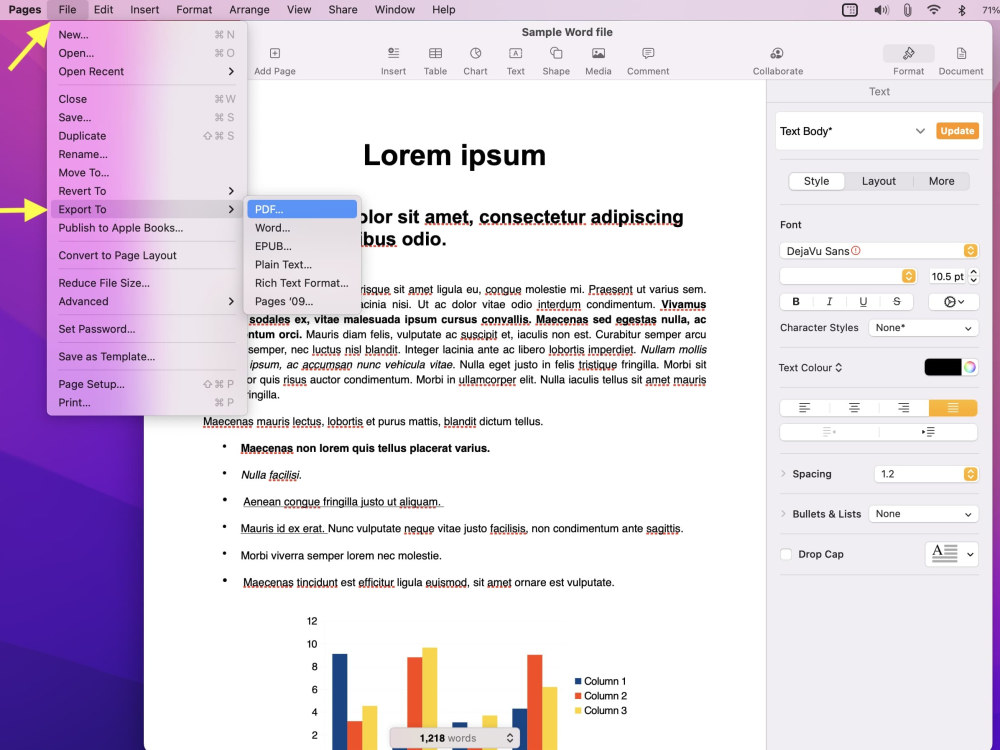Add a Chart from the toolbar

(475, 54)
